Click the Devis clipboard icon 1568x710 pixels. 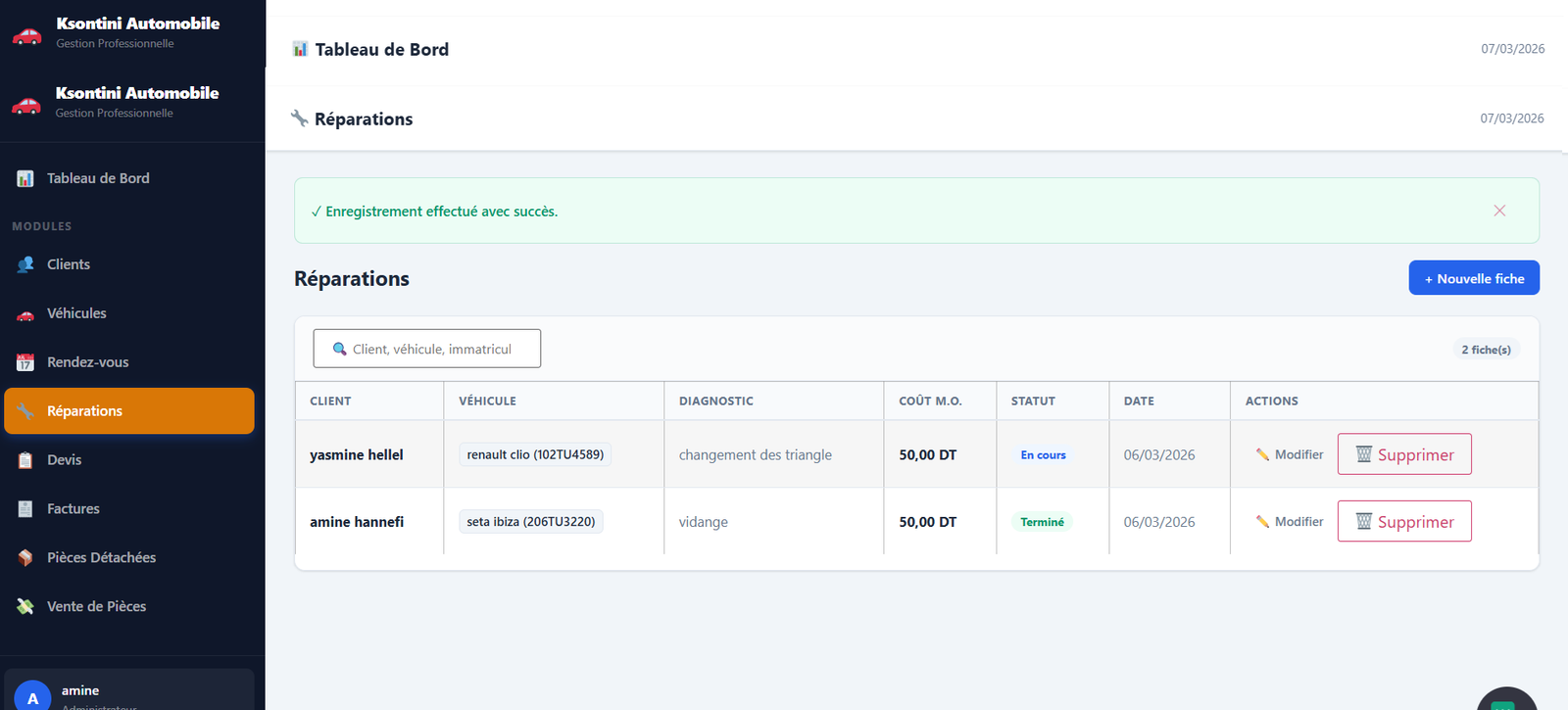pyautogui.click(x=25, y=460)
